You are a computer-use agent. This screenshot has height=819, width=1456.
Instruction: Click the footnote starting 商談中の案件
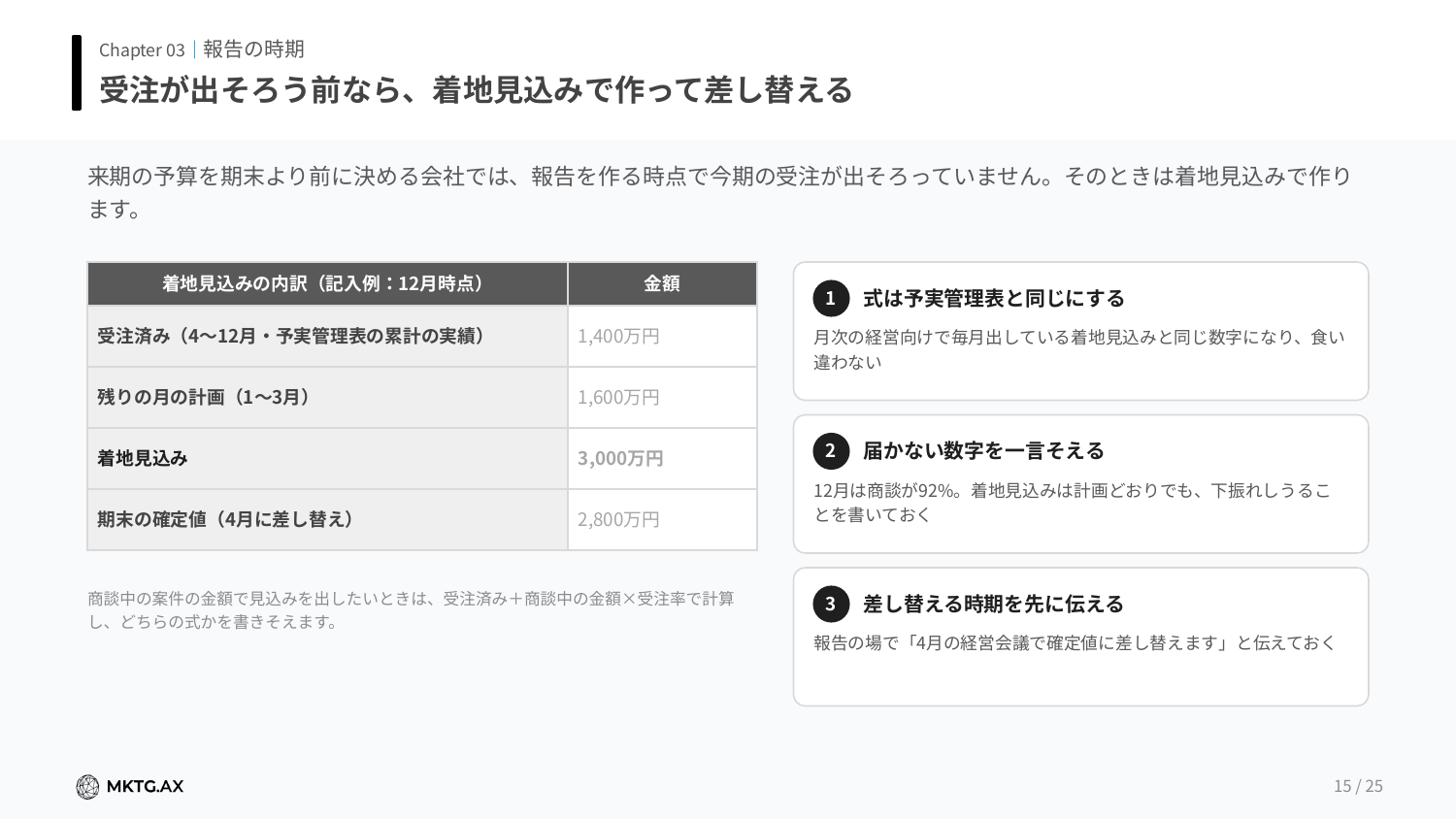tap(412, 610)
